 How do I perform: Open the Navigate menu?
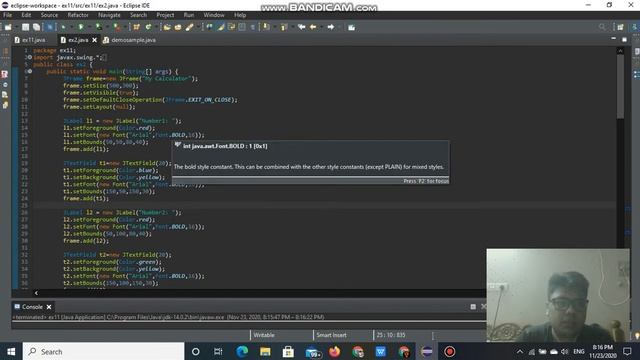click(109, 15)
